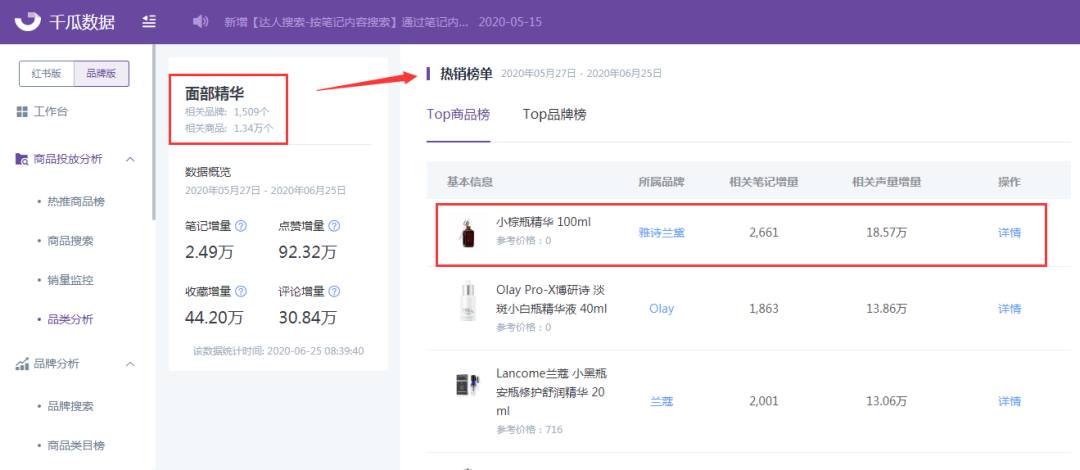Click the 2,001 note increment value
The width and height of the screenshot is (1080, 470).
click(x=764, y=401)
